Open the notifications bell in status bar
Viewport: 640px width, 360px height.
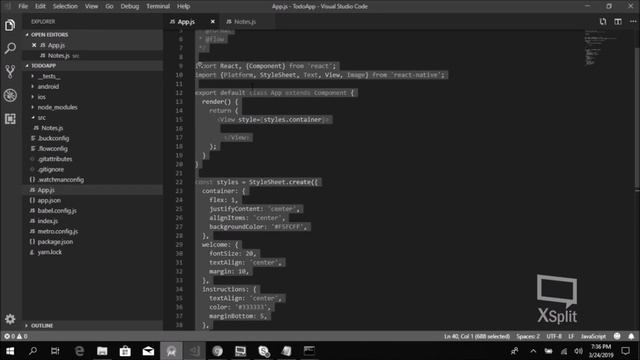[x=631, y=336]
